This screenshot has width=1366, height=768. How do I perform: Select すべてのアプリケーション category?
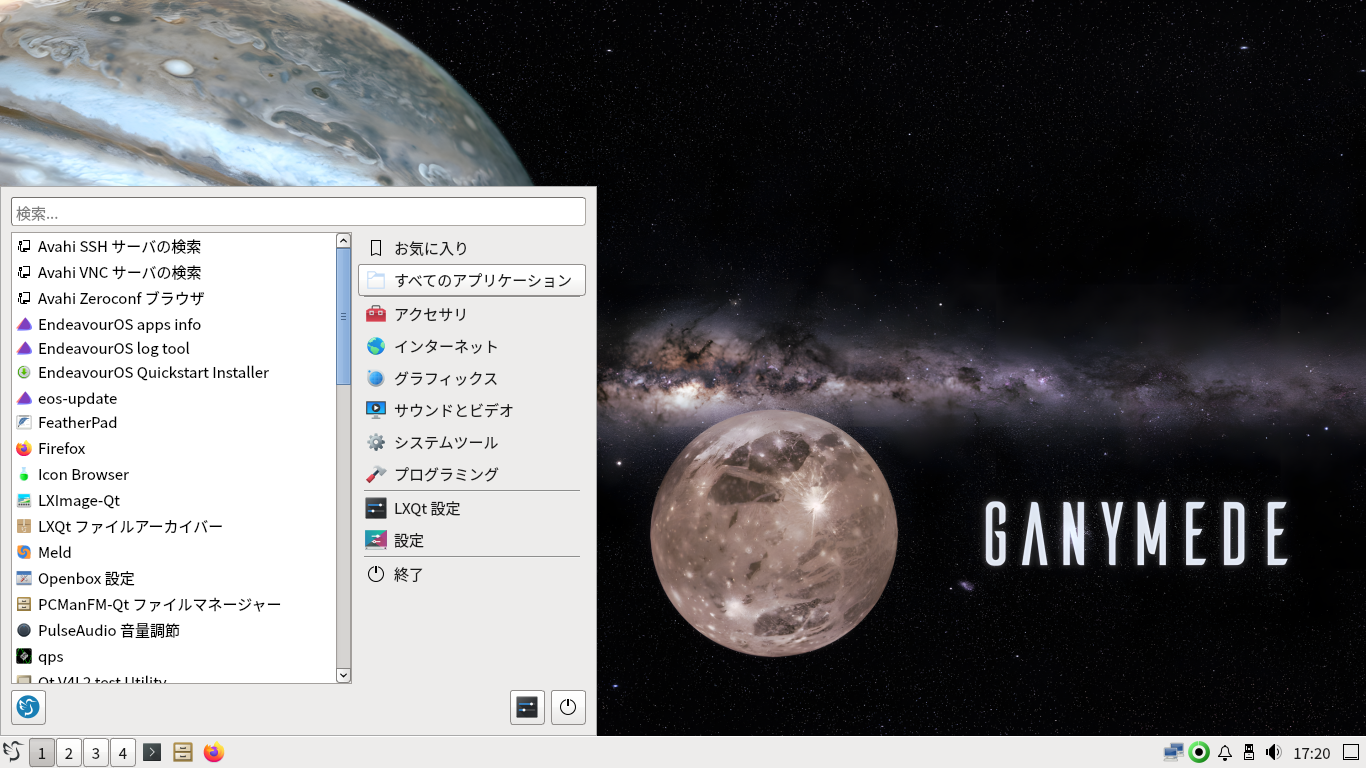(x=472, y=280)
